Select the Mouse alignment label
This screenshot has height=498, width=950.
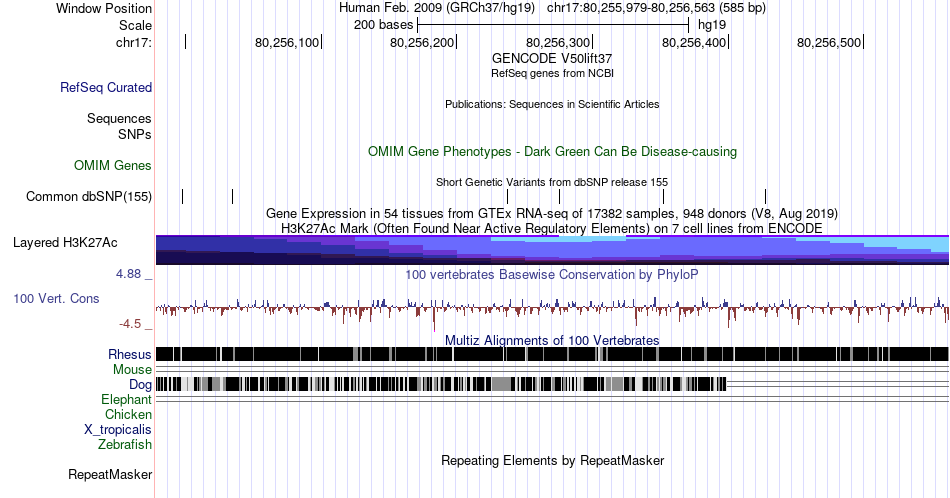coord(132,370)
